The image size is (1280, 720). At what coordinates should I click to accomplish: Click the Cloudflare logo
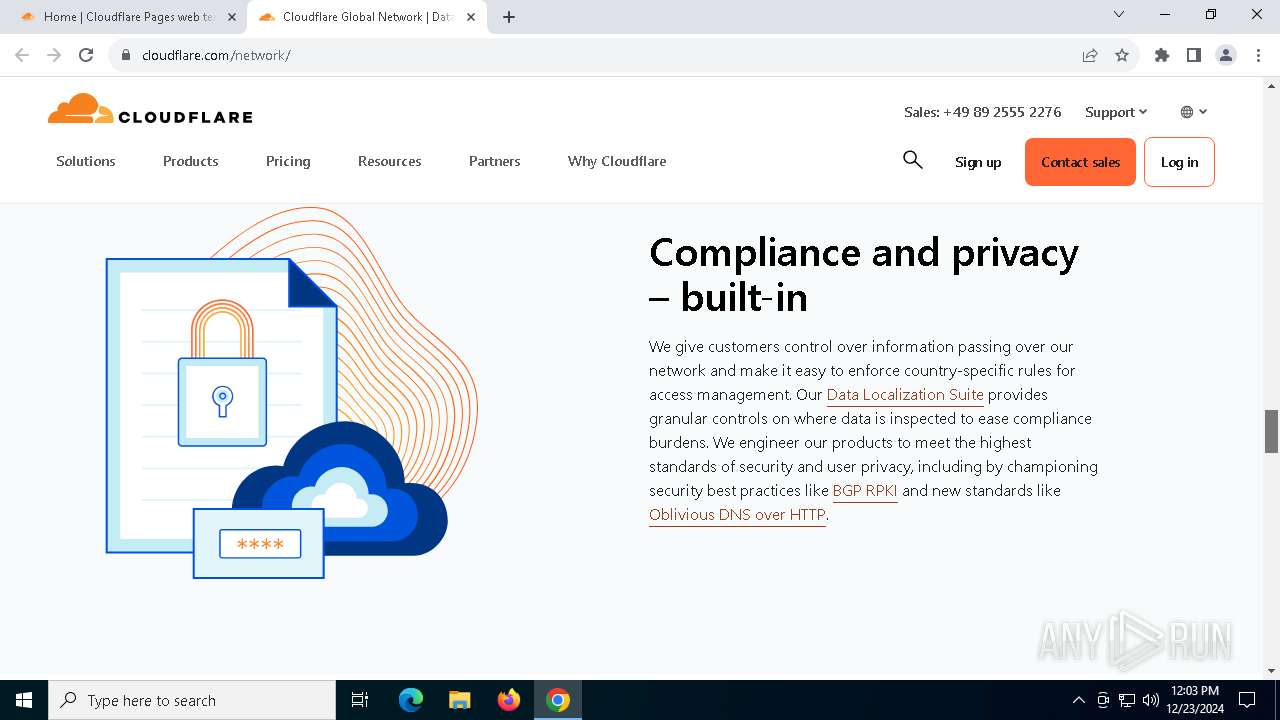(150, 109)
